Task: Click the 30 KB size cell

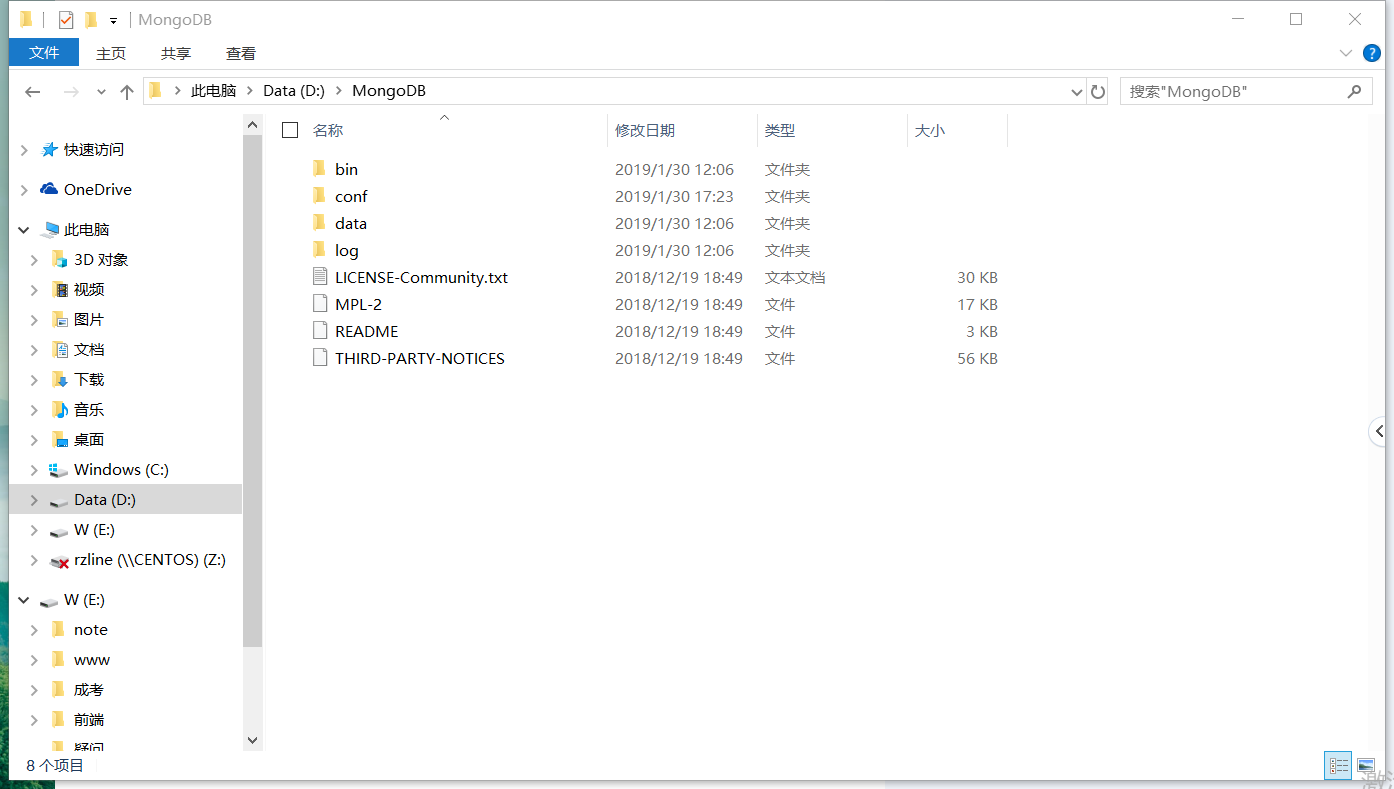Action: coord(977,277)
